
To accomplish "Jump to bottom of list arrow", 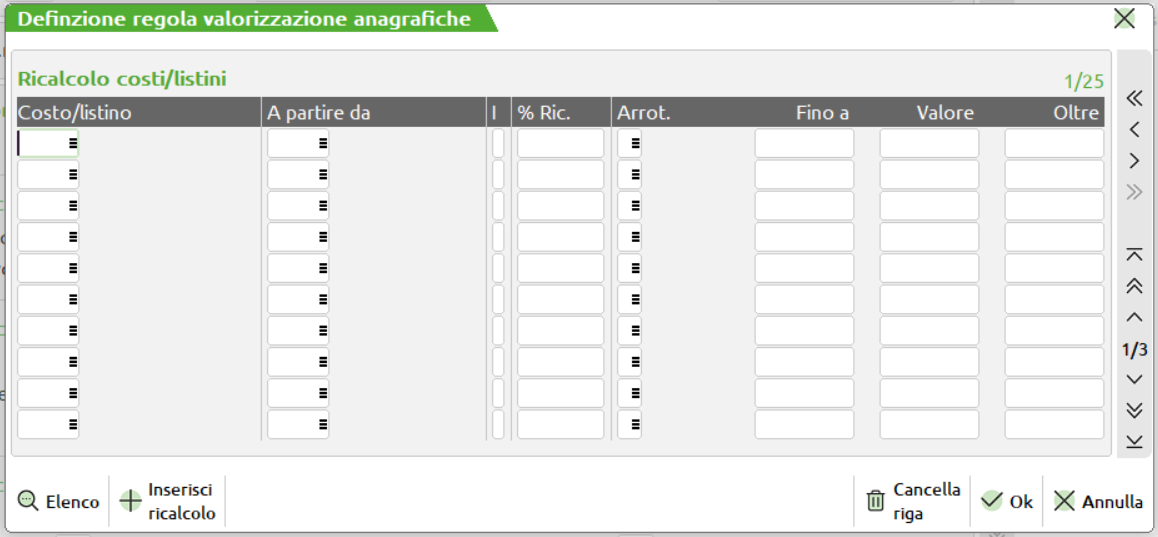I will (x=1133, y=442).
